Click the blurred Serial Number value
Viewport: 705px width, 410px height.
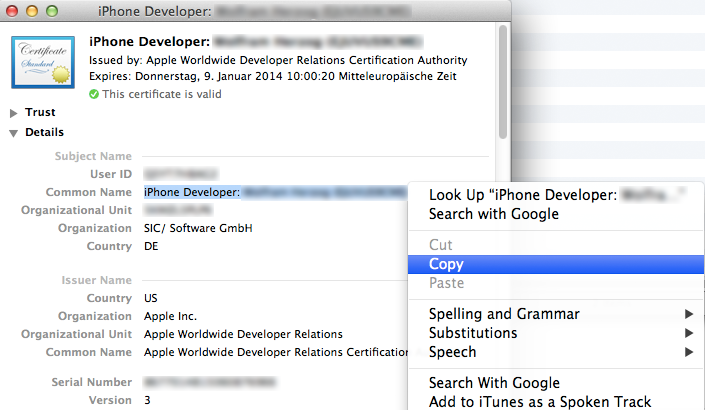(210, 382)
